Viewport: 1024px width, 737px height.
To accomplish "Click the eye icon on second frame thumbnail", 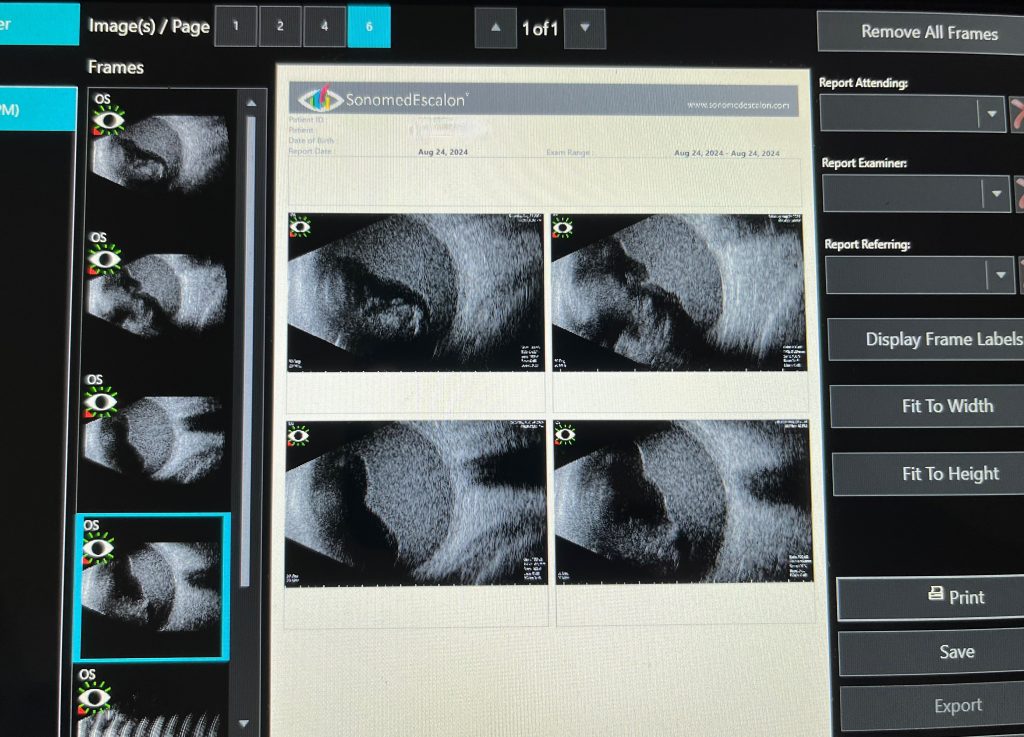I will click(x=104, y=260).
